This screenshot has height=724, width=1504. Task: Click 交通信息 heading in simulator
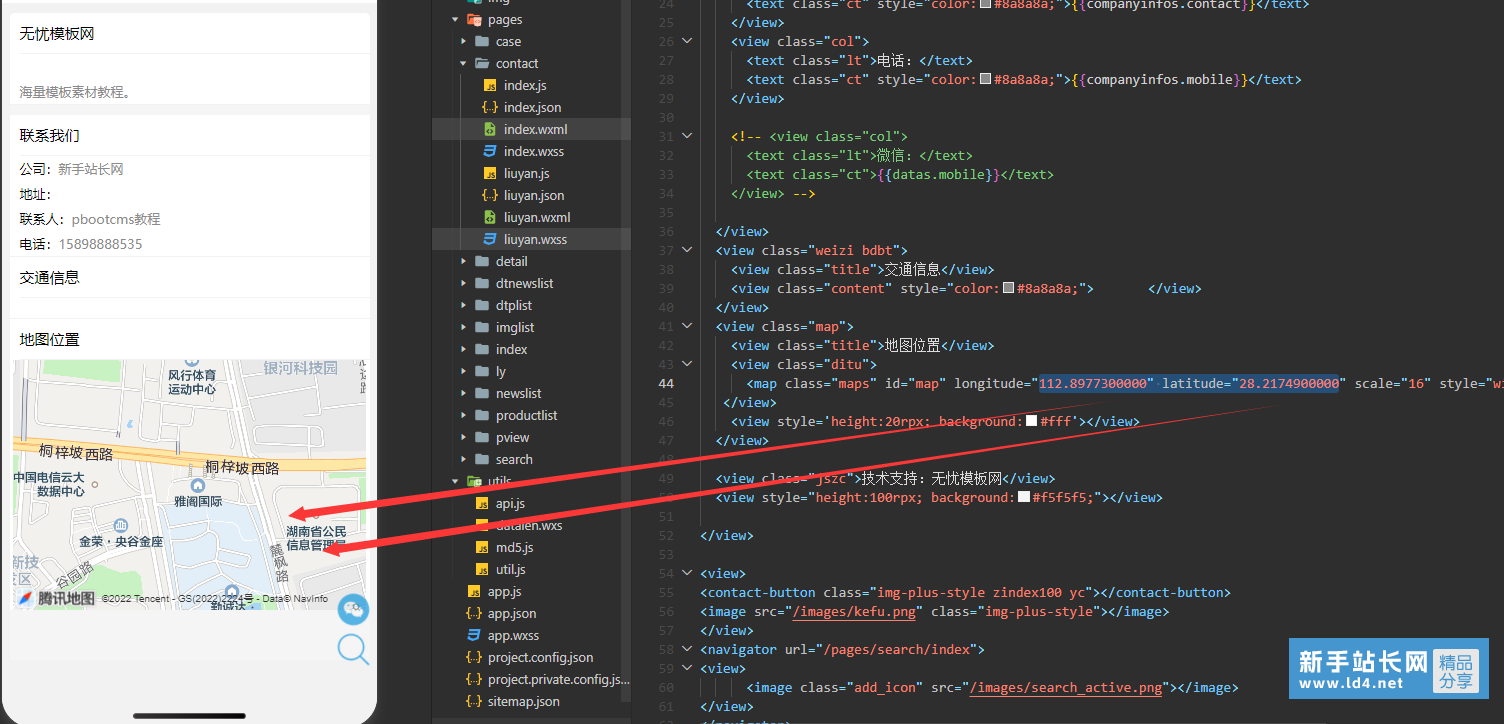pyautogui.click(x=50, y=277)
